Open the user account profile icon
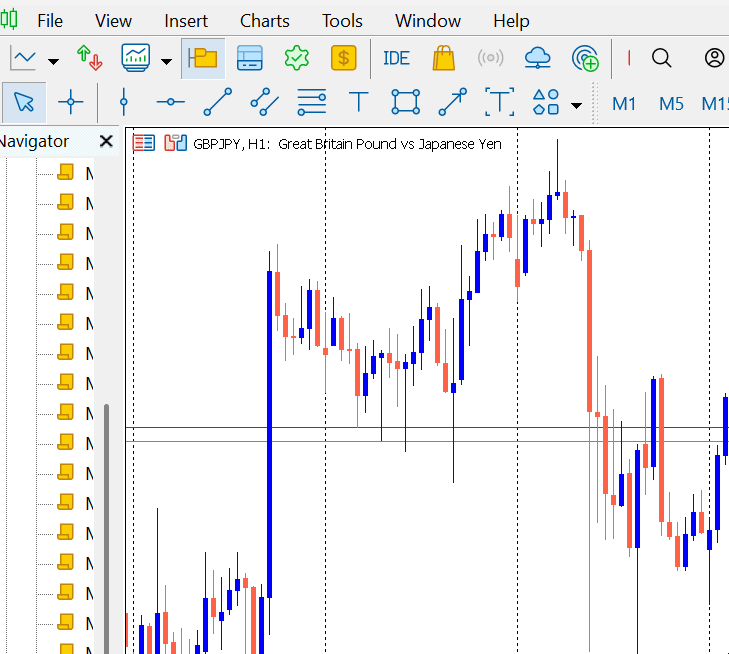Screen dimensions: 729x654 coord(714,58)
